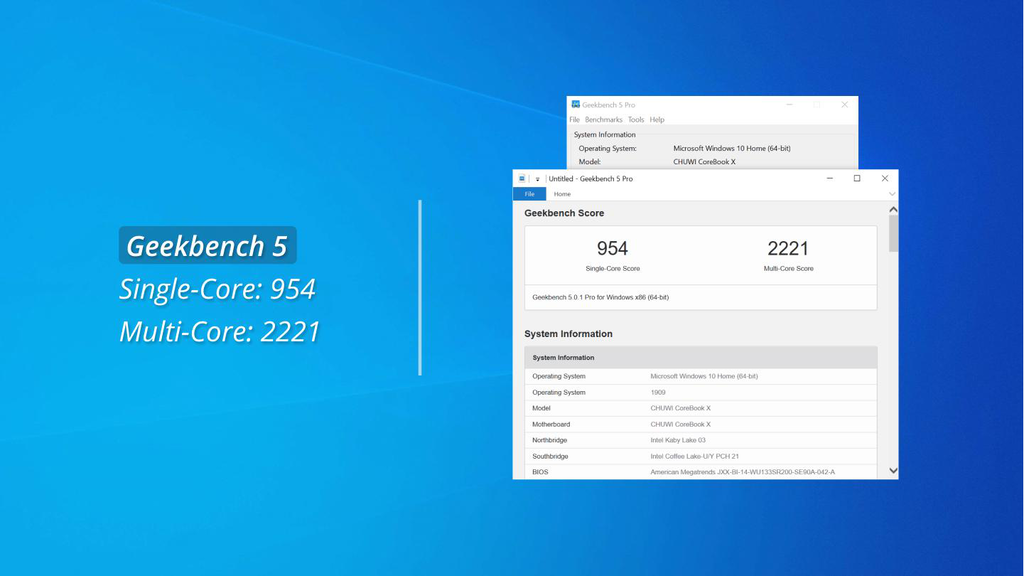Click 'Multi-Core Score' label under 2221
Image resolution: width=1024 pixels, height=576 pixels.
tap(788, 268)
